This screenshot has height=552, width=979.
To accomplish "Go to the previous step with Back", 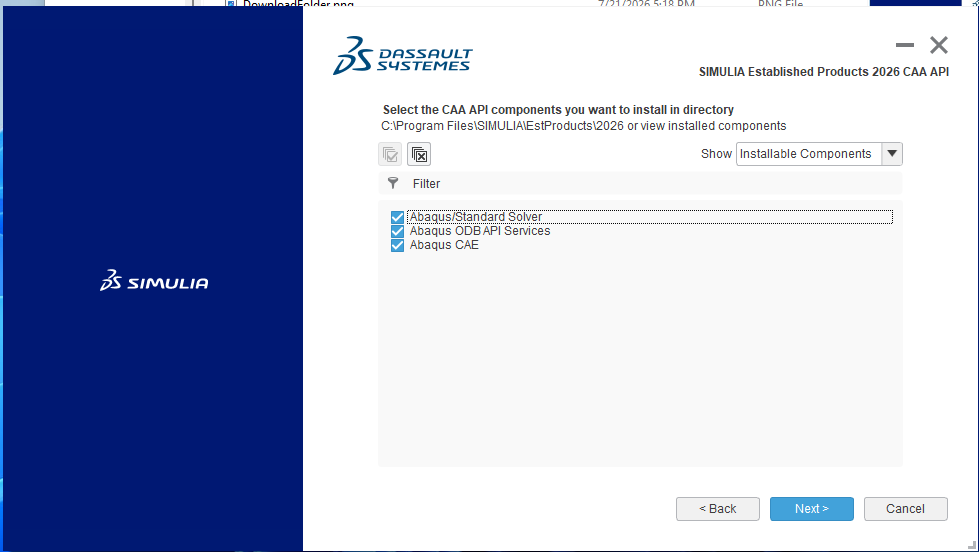I will coord(718,509).
